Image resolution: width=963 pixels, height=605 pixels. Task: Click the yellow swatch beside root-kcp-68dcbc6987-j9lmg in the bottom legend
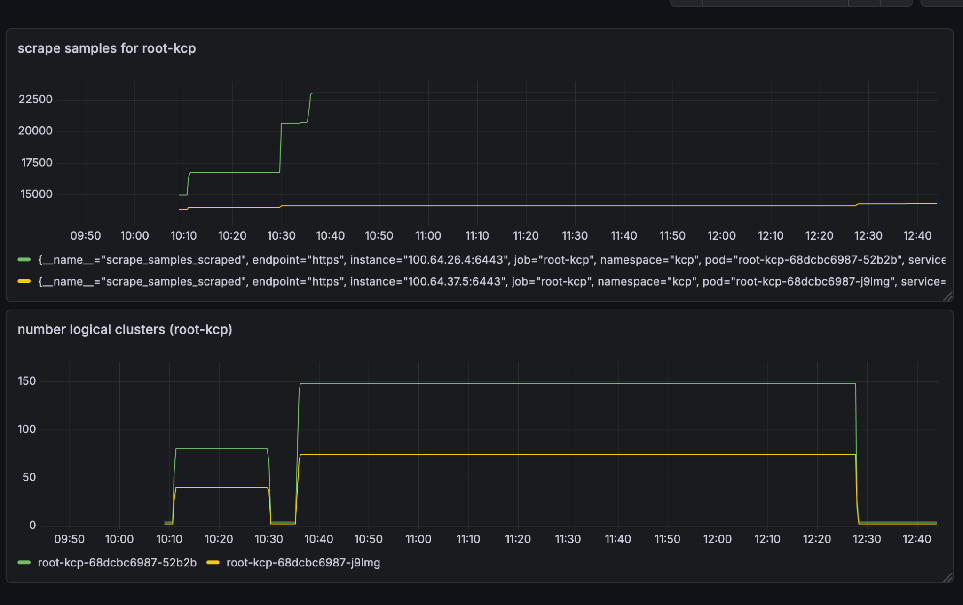pos(212,563)
